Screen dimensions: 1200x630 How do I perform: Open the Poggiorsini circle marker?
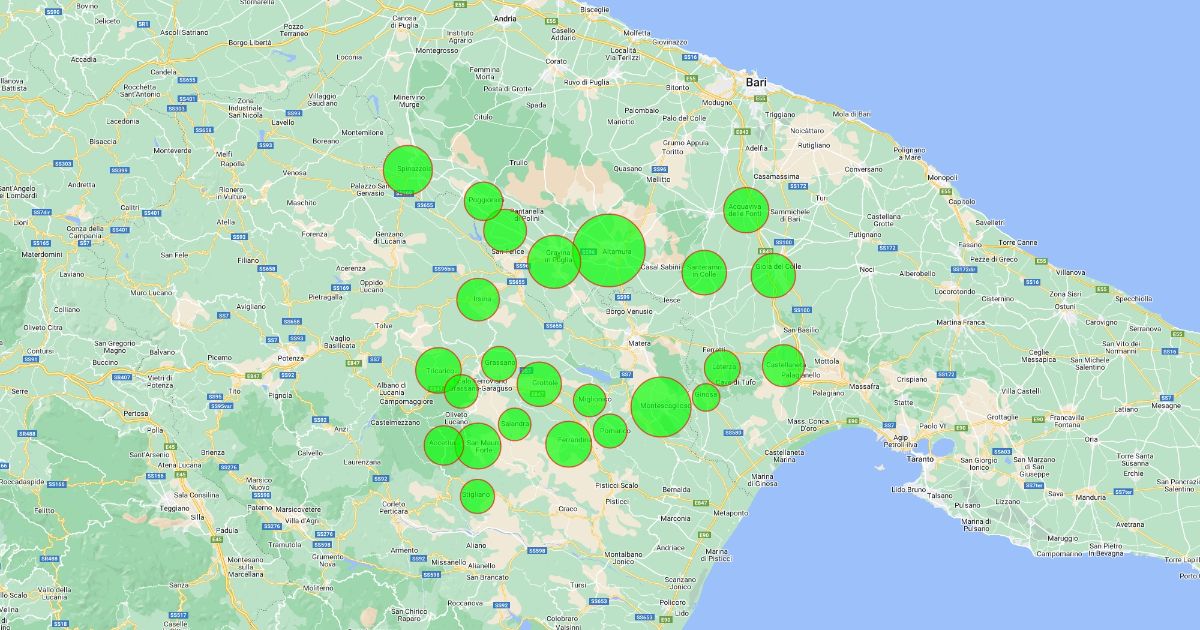484,201
